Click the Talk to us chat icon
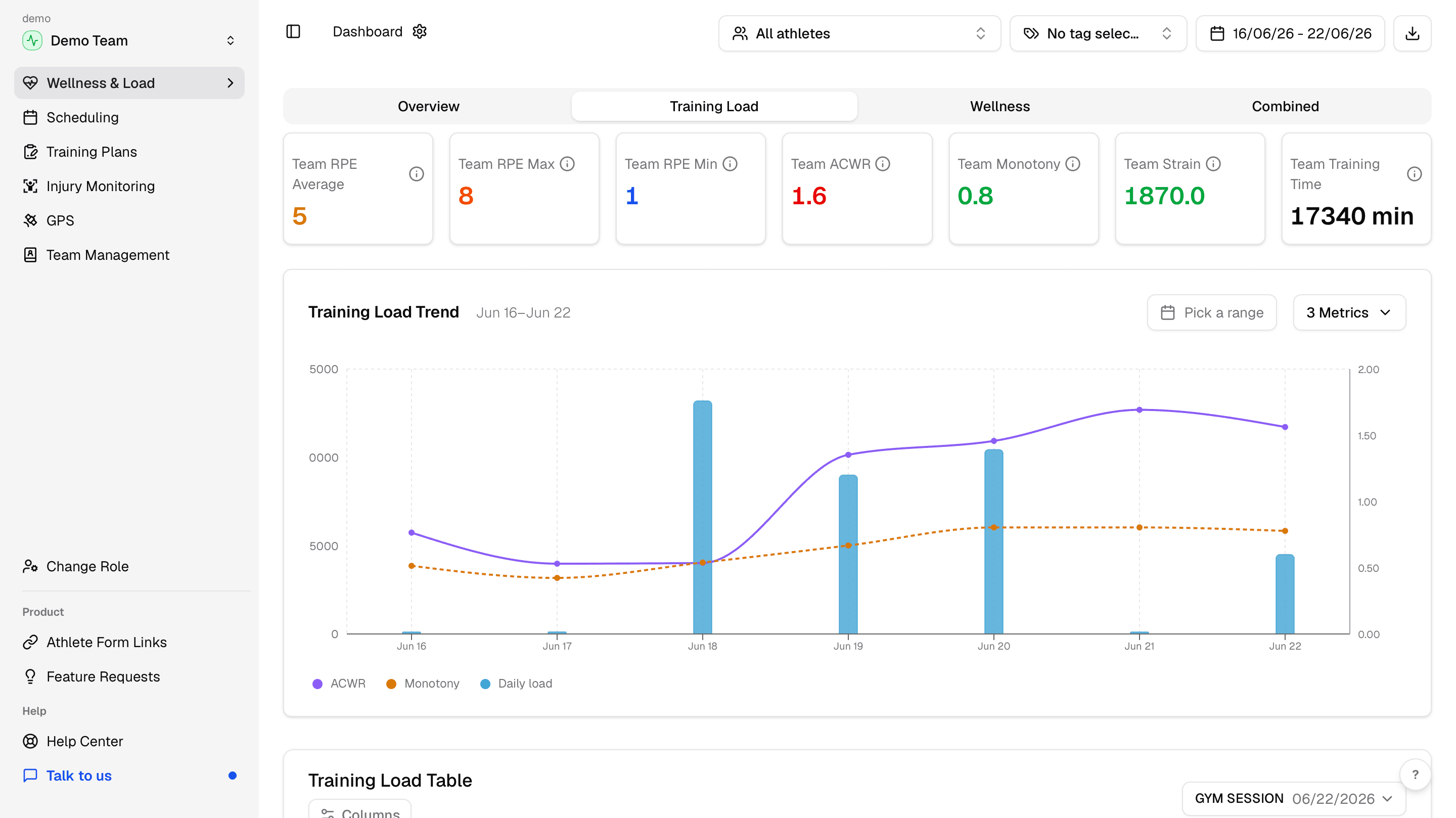 point(30,776)
